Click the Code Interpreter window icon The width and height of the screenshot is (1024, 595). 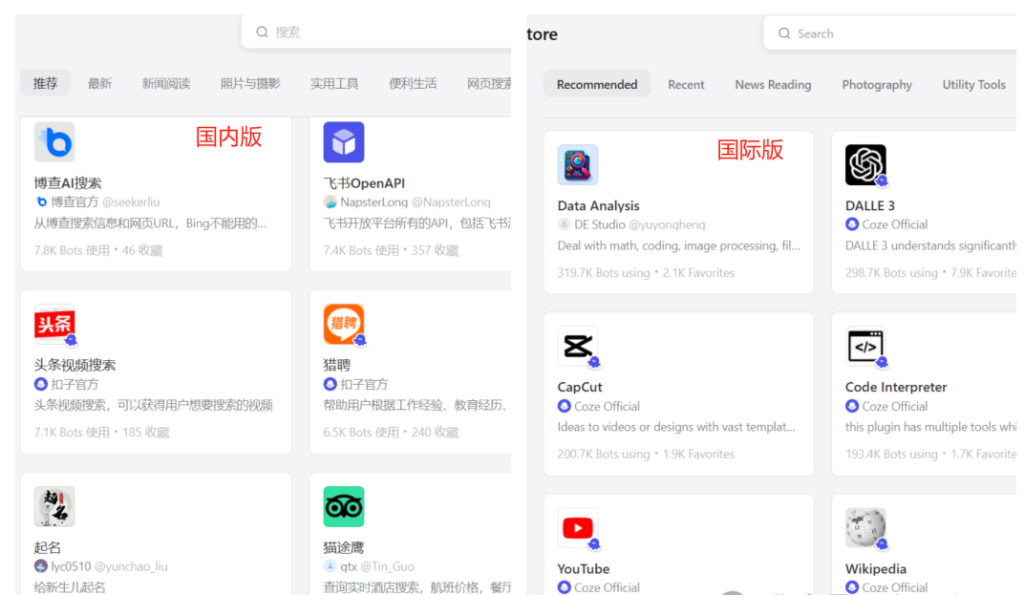tap(865, 346)
